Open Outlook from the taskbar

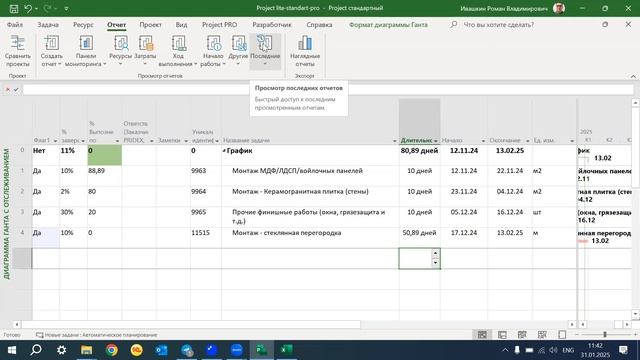pyautogui.click(x=162, y=350)
